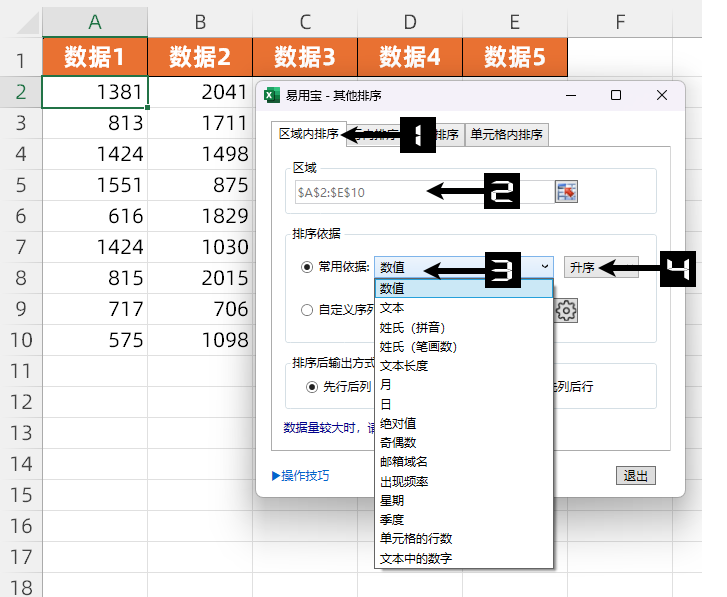Select cell containing 1551
Image resolution: width=727 pixels, height=597 pixels.
(x=95, y=185)
